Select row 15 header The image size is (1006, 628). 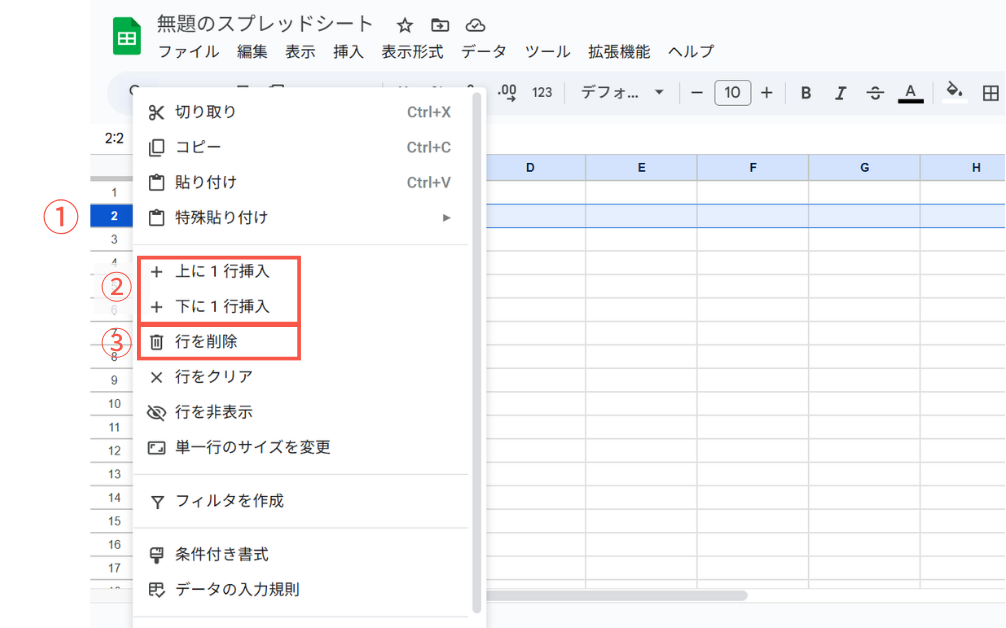coord(114,521)
